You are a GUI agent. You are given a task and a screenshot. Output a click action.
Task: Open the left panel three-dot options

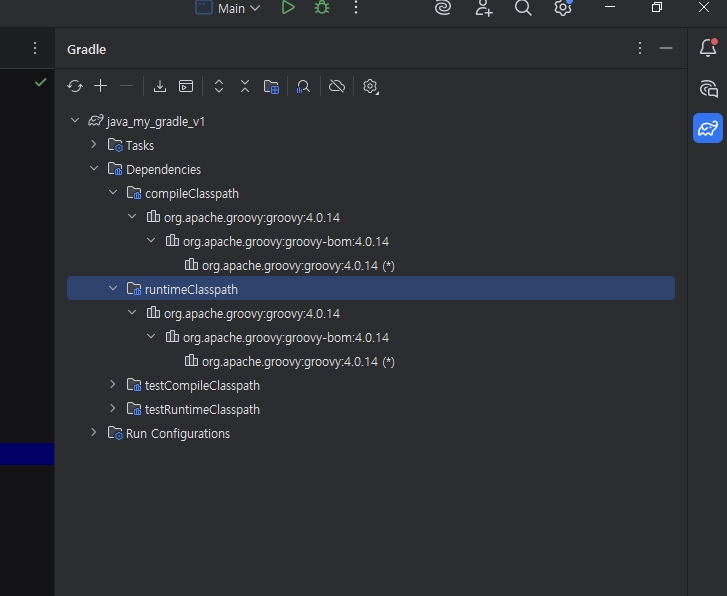[35, 48]
